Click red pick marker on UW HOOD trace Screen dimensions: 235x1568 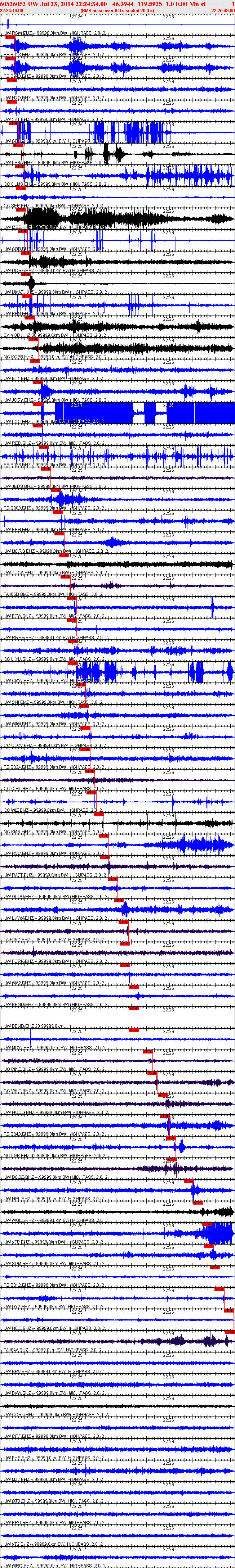click(165, 1116)
